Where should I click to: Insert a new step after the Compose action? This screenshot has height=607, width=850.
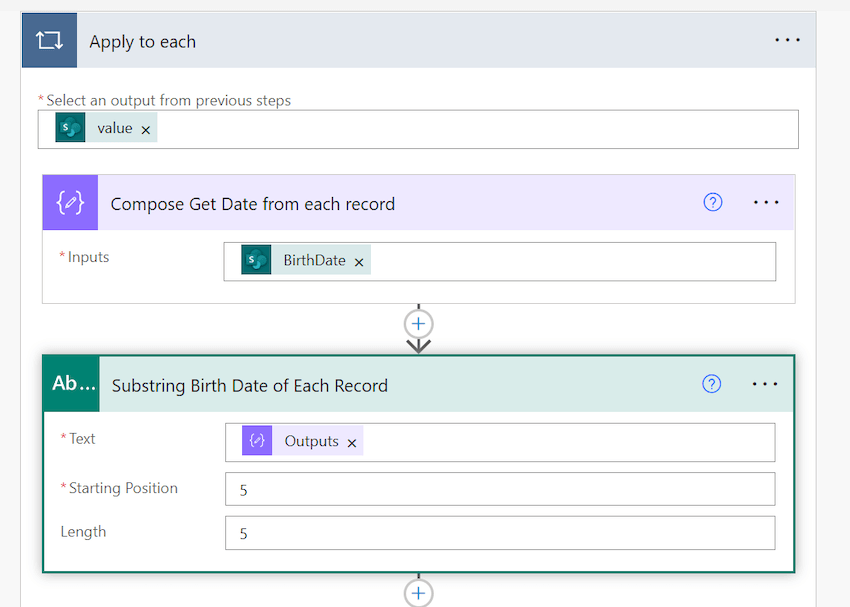418,323
